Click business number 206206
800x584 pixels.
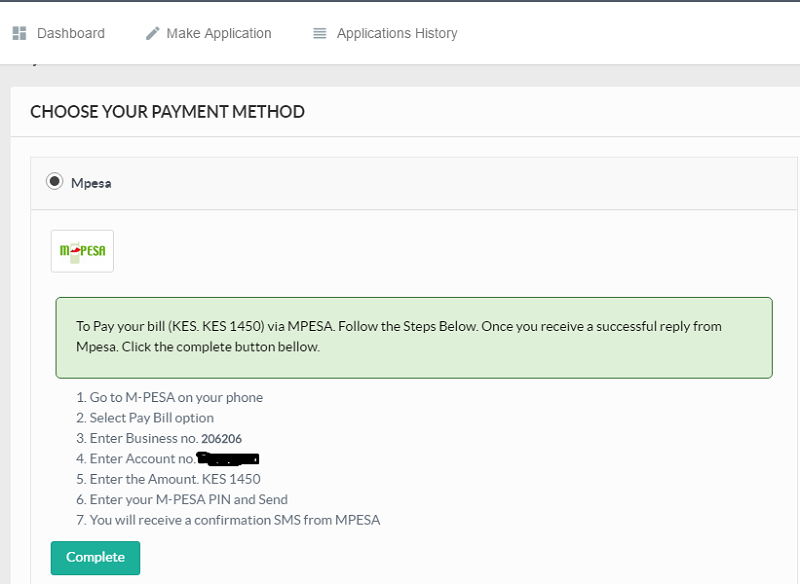pyautogui.click(x=221, y=439)
